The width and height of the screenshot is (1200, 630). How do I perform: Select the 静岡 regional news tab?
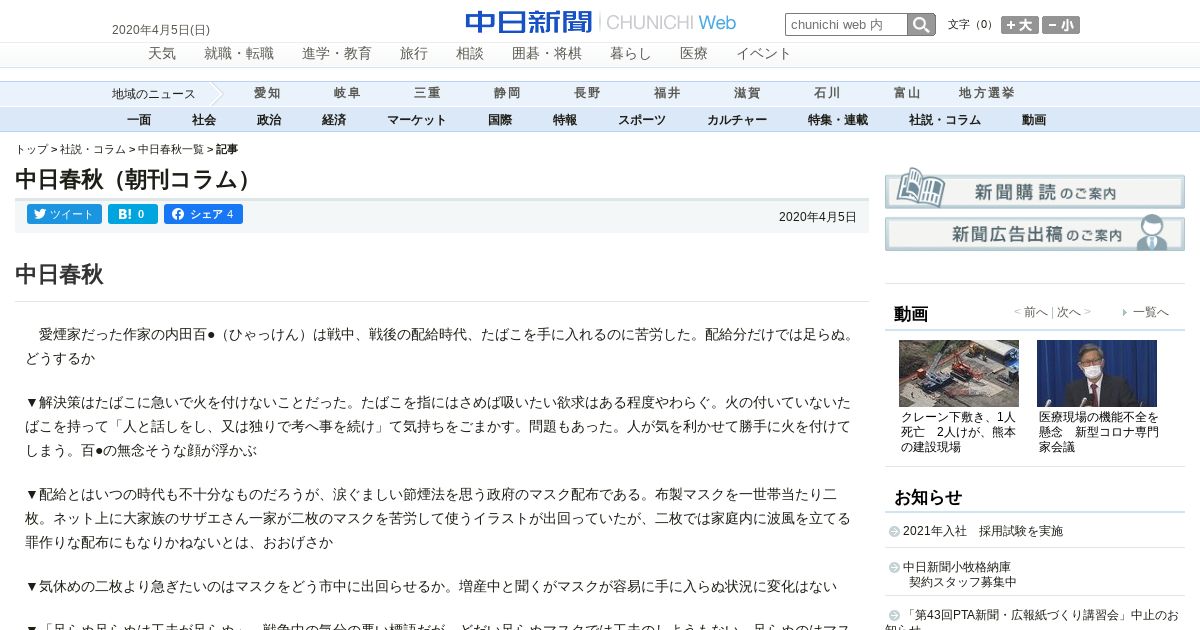click(x=507, y=93)
